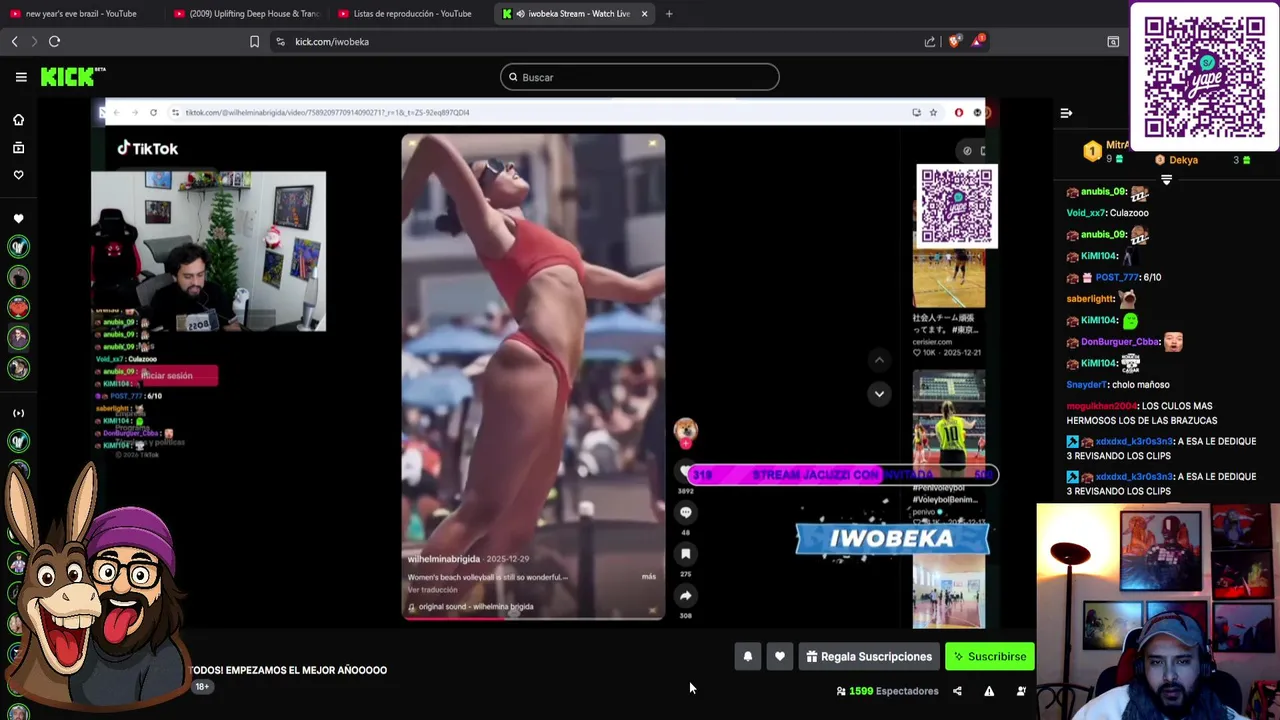The width and height of the screenshot is (1280, 720).
Task: Click the STREAM JACUZZI goal progress bar
Action: [843, 475]
